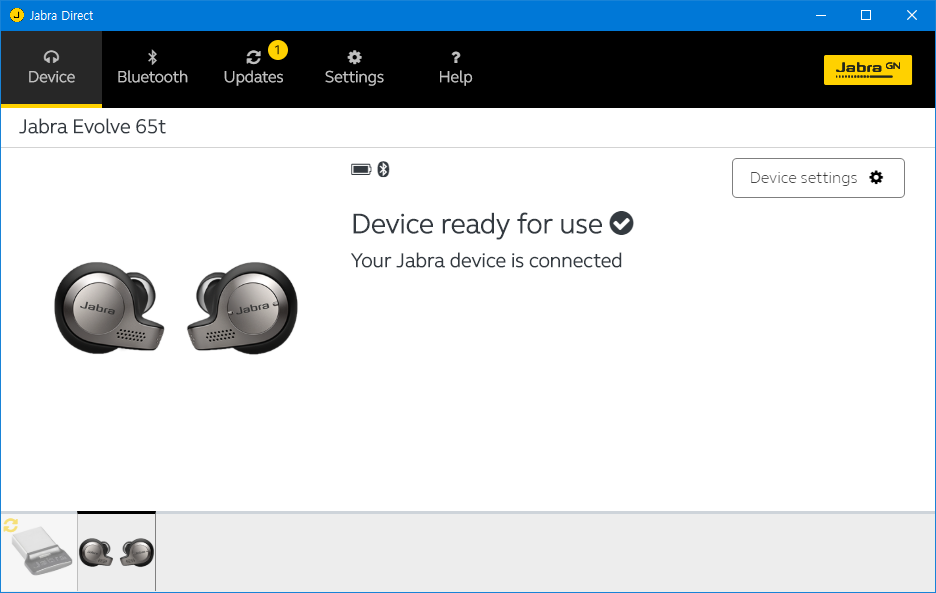Go to the Settings tab
The width and height of the screenshot is (936, 593).
pos(354,69)
